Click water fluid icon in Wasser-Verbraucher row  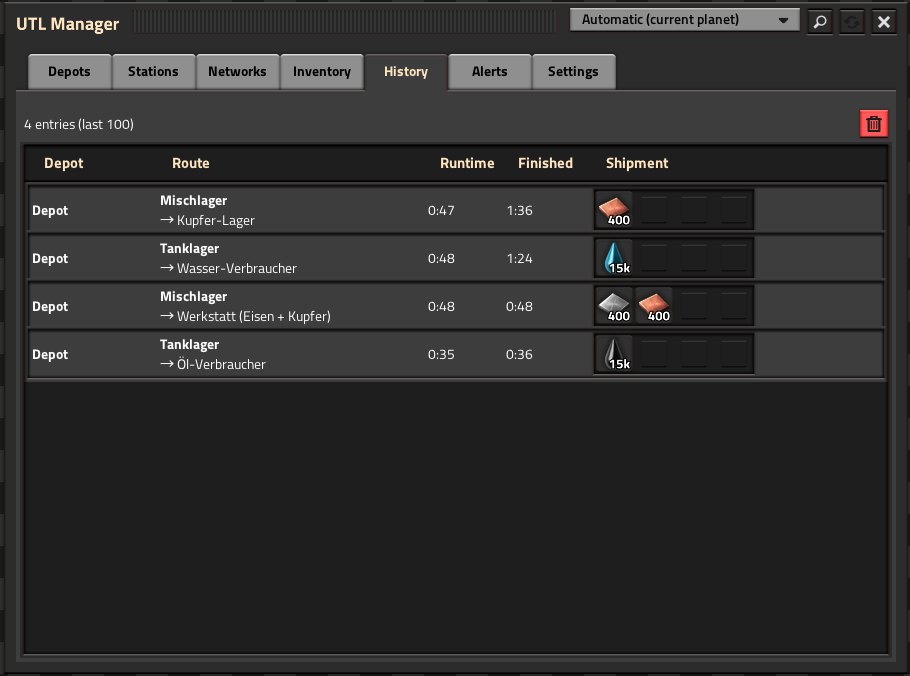[x=614, y=258]
